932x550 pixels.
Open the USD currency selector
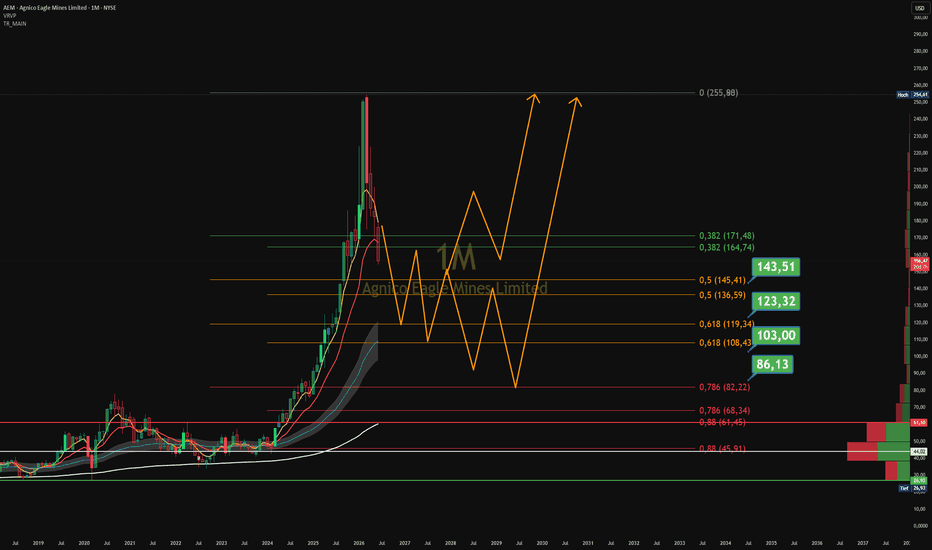[x=919, y=8]
